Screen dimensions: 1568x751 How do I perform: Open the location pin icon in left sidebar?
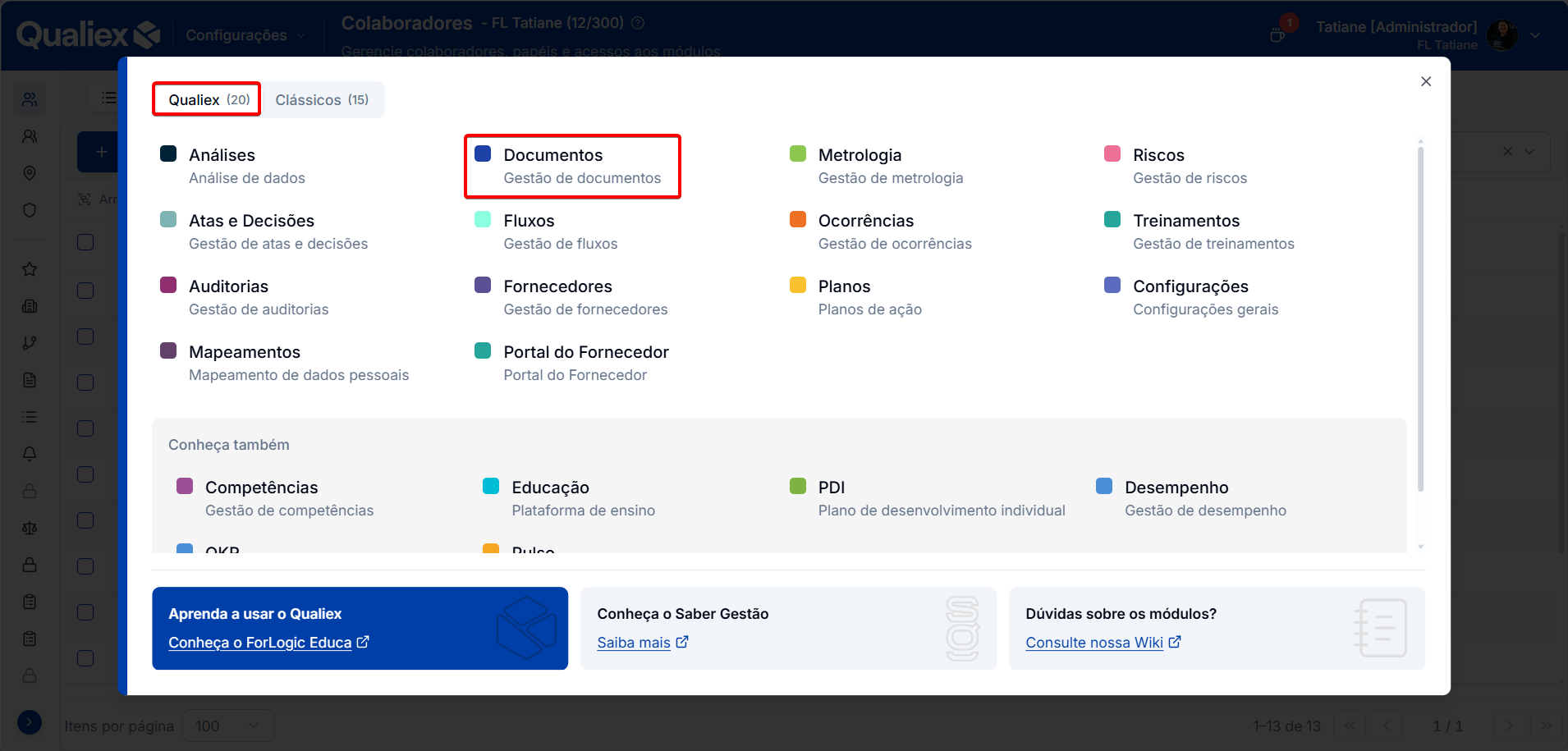30,173
